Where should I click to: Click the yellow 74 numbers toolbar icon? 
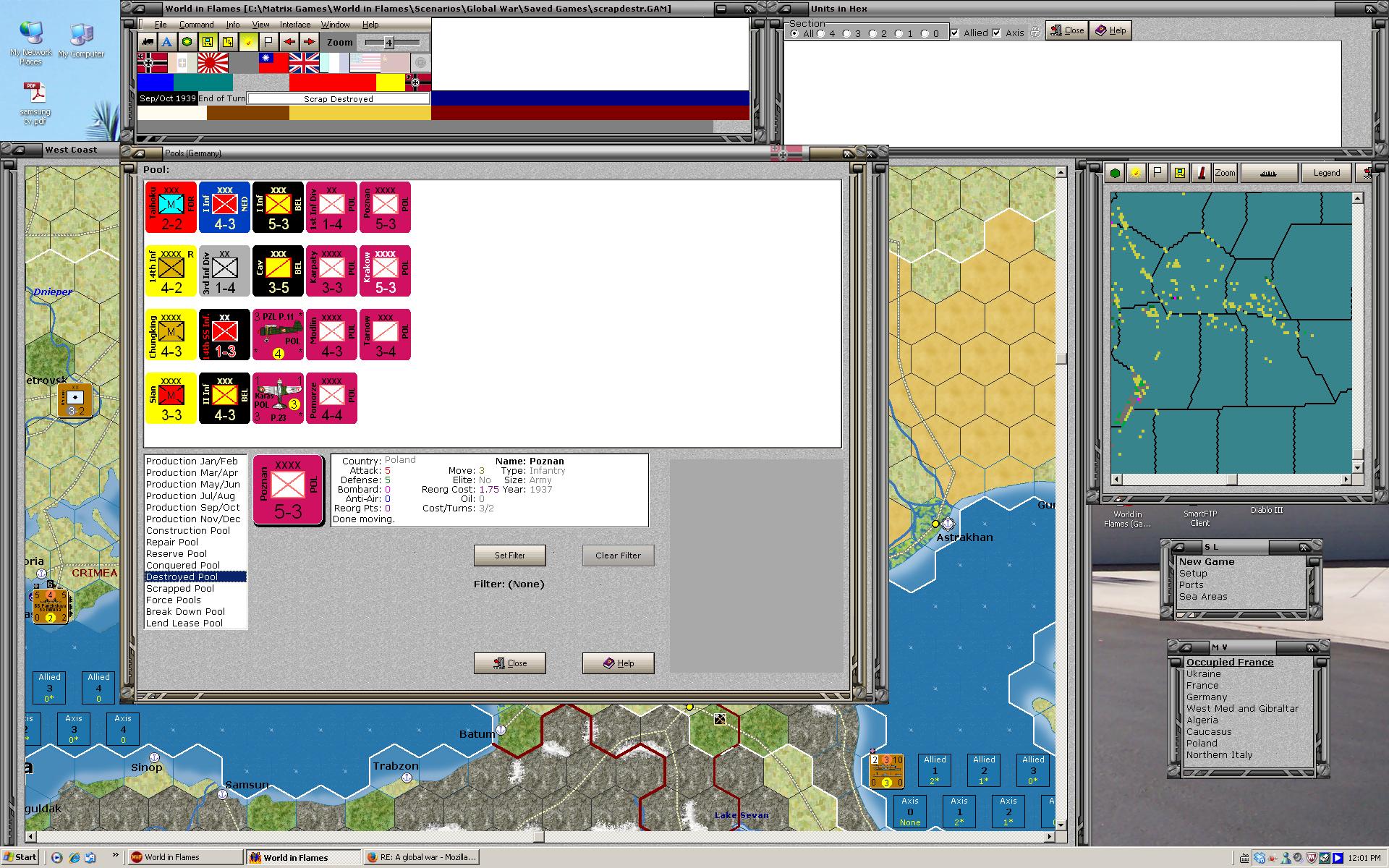click(x=228, y=42)
